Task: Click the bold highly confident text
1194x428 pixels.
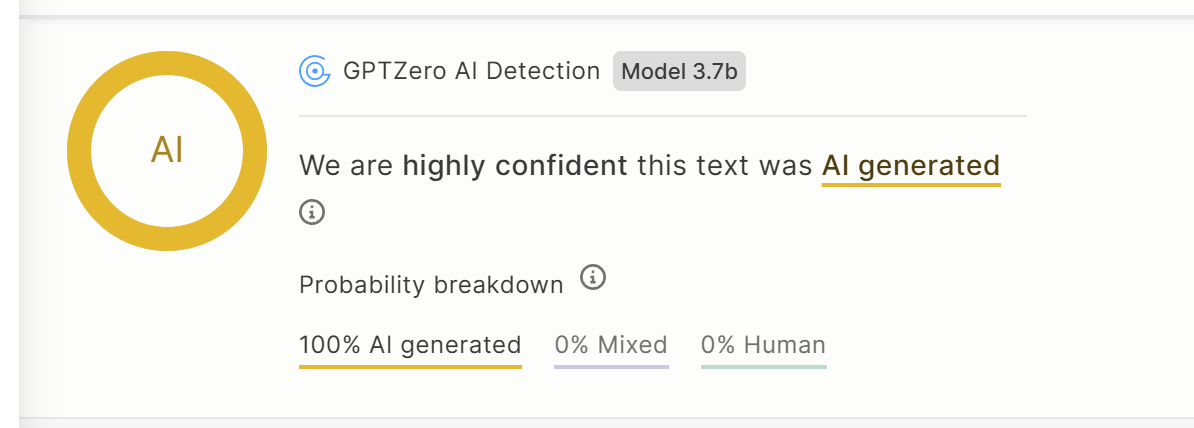Action: 515,165
